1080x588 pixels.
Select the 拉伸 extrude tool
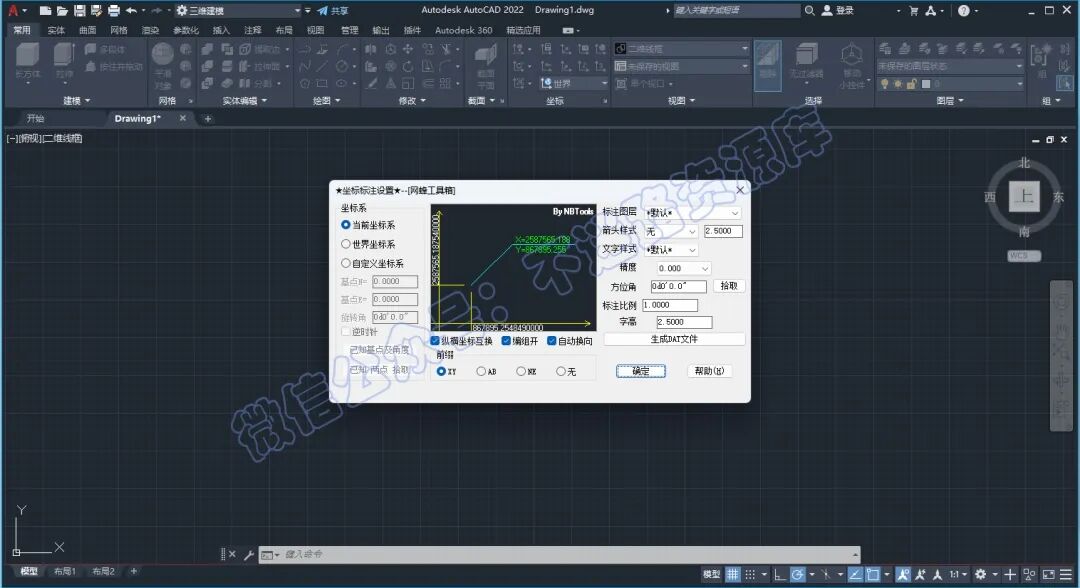pyautogui.click(x=64, y=61)
